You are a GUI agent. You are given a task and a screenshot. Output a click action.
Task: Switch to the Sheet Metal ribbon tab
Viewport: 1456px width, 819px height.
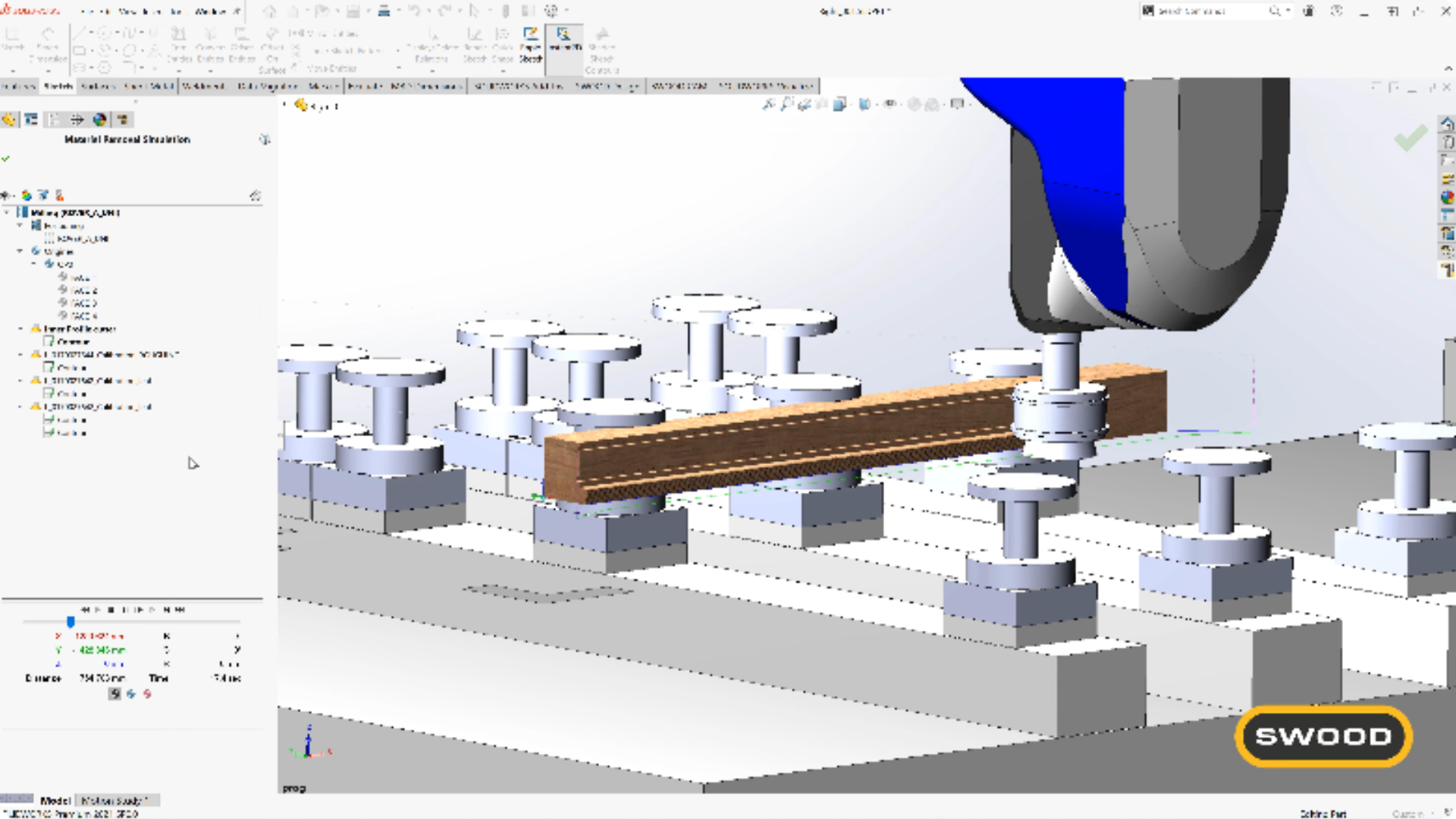149,86
